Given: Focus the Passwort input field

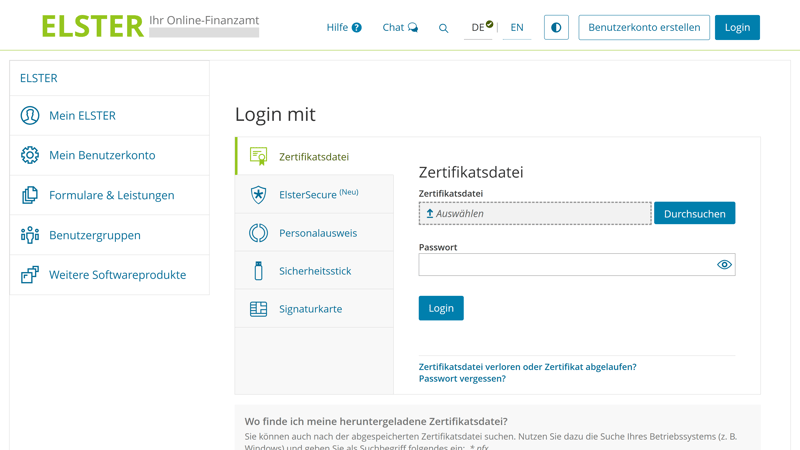Looking at the screenshot, I should pos(565,265).
